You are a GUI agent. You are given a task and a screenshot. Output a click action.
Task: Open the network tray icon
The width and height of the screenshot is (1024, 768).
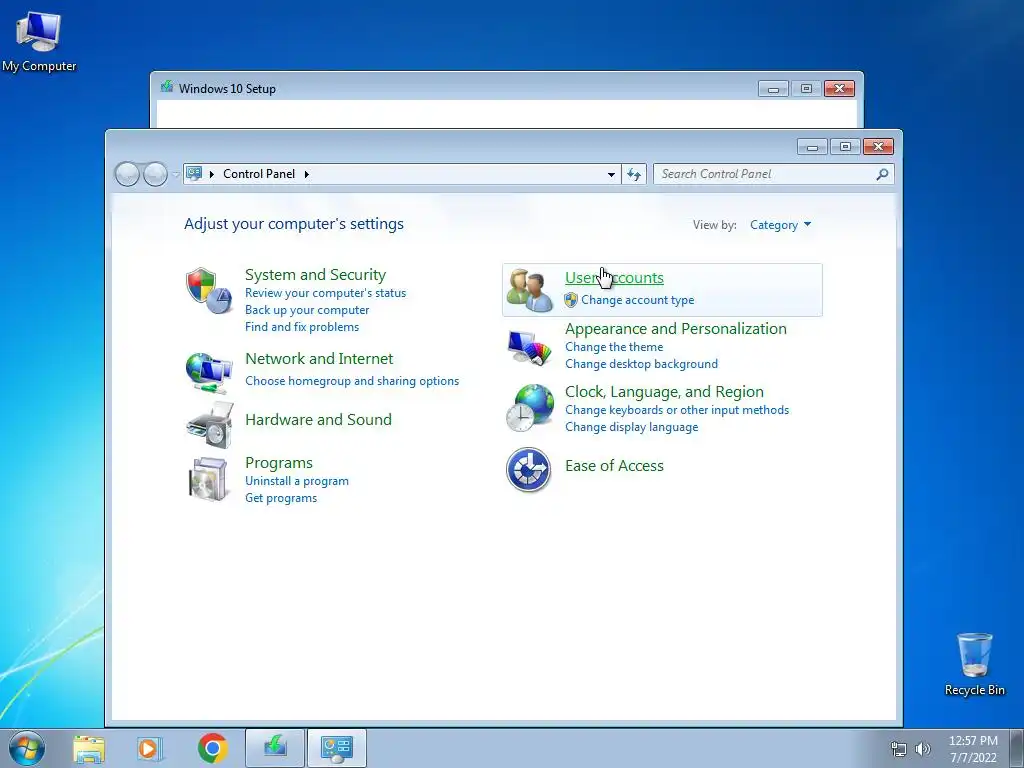(x=899, y=749)
